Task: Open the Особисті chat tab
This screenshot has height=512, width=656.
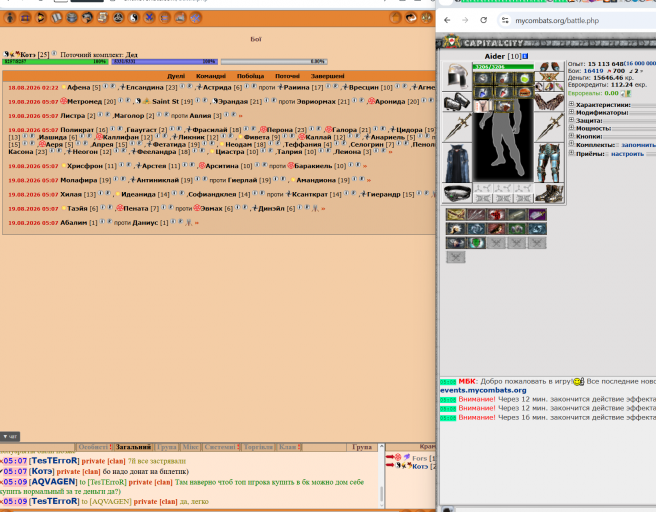Action: 95,447
